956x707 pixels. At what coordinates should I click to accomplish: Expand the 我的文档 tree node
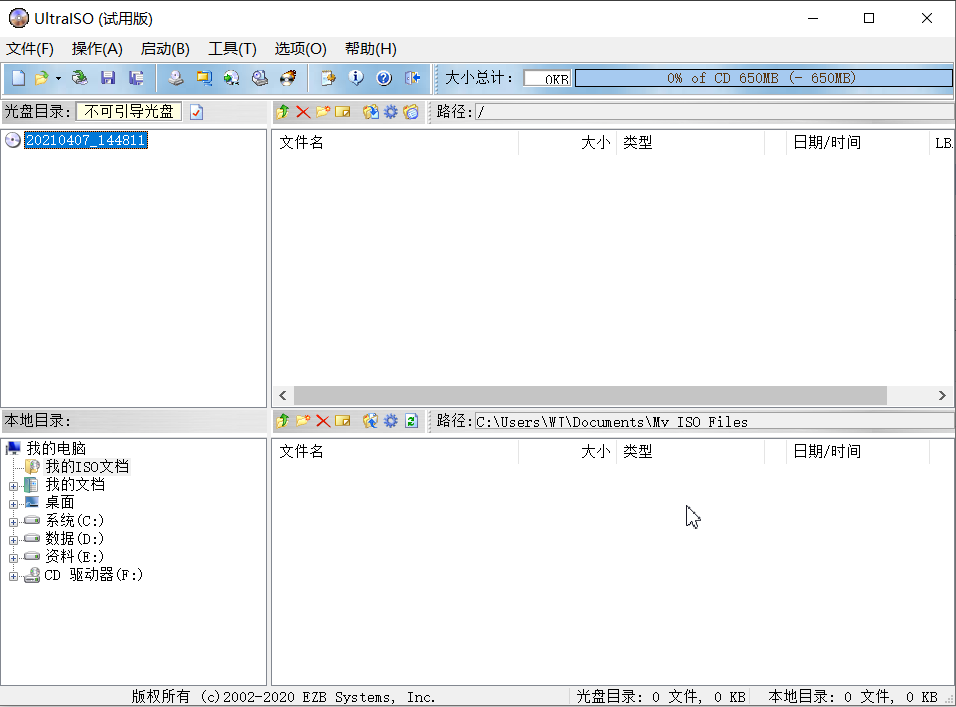(x=13, y=486)
